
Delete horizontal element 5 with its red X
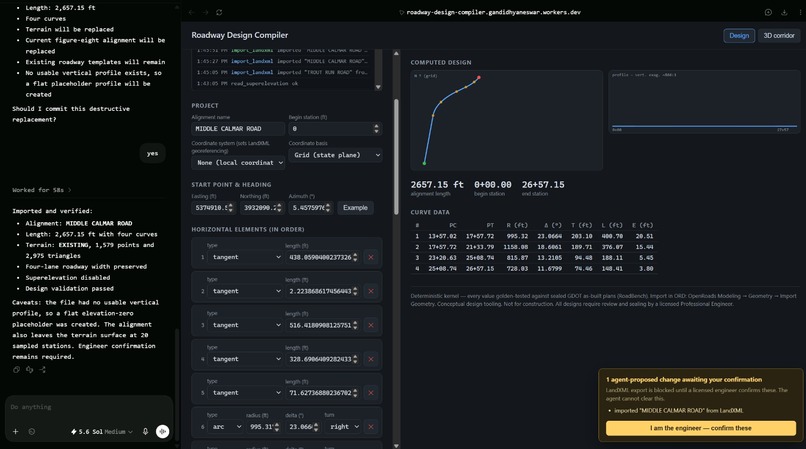point(371,393)
